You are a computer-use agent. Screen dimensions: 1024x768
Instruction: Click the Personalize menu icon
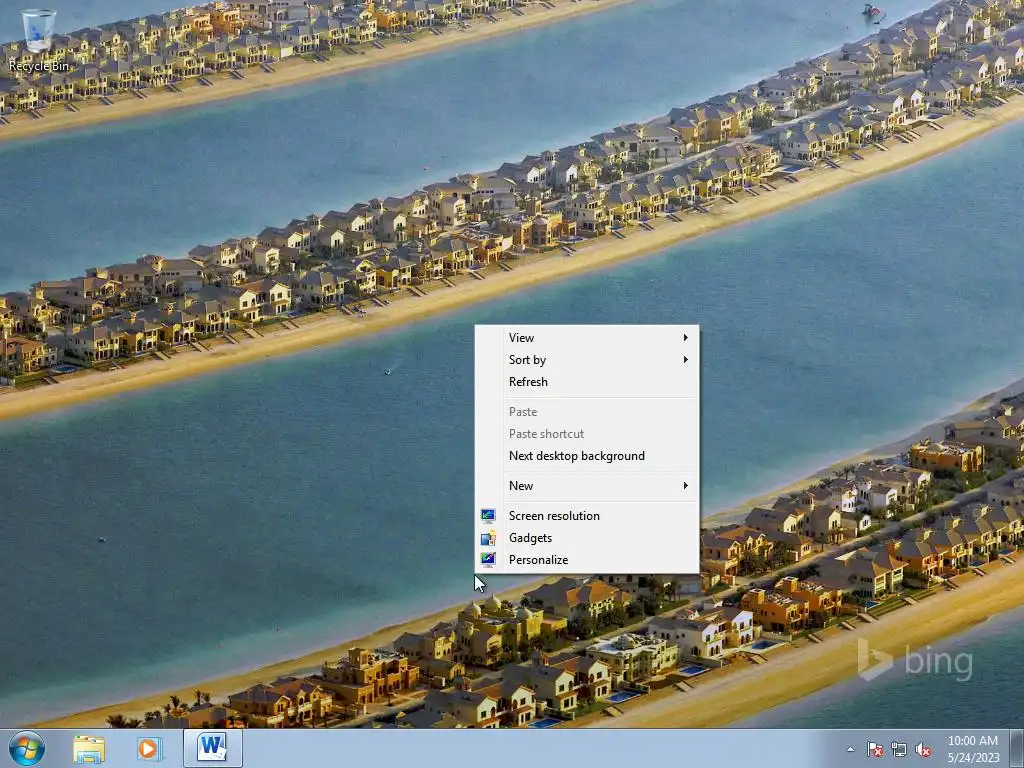click(x=488, y=560)
